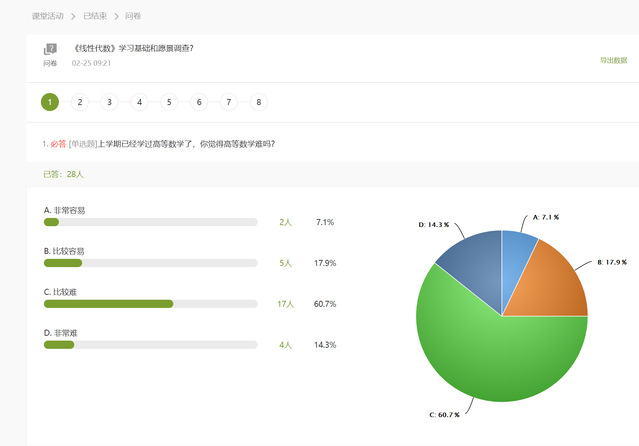View question 6 results
The width and height of the screenshot is (639, 446).
click(199, 102)
